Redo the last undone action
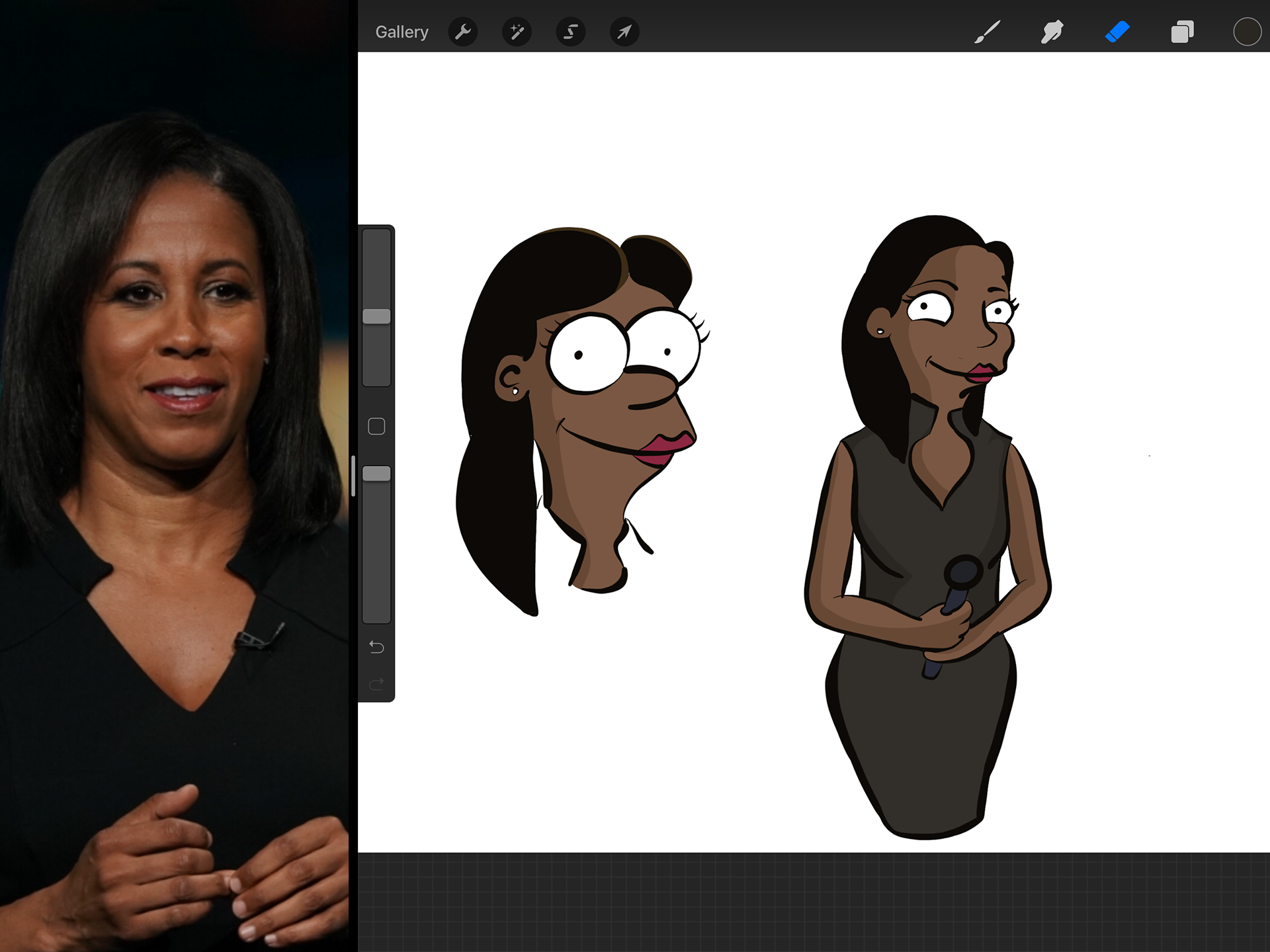The height and width of the screenshot is (952, 1270). (x=376, y=684)
